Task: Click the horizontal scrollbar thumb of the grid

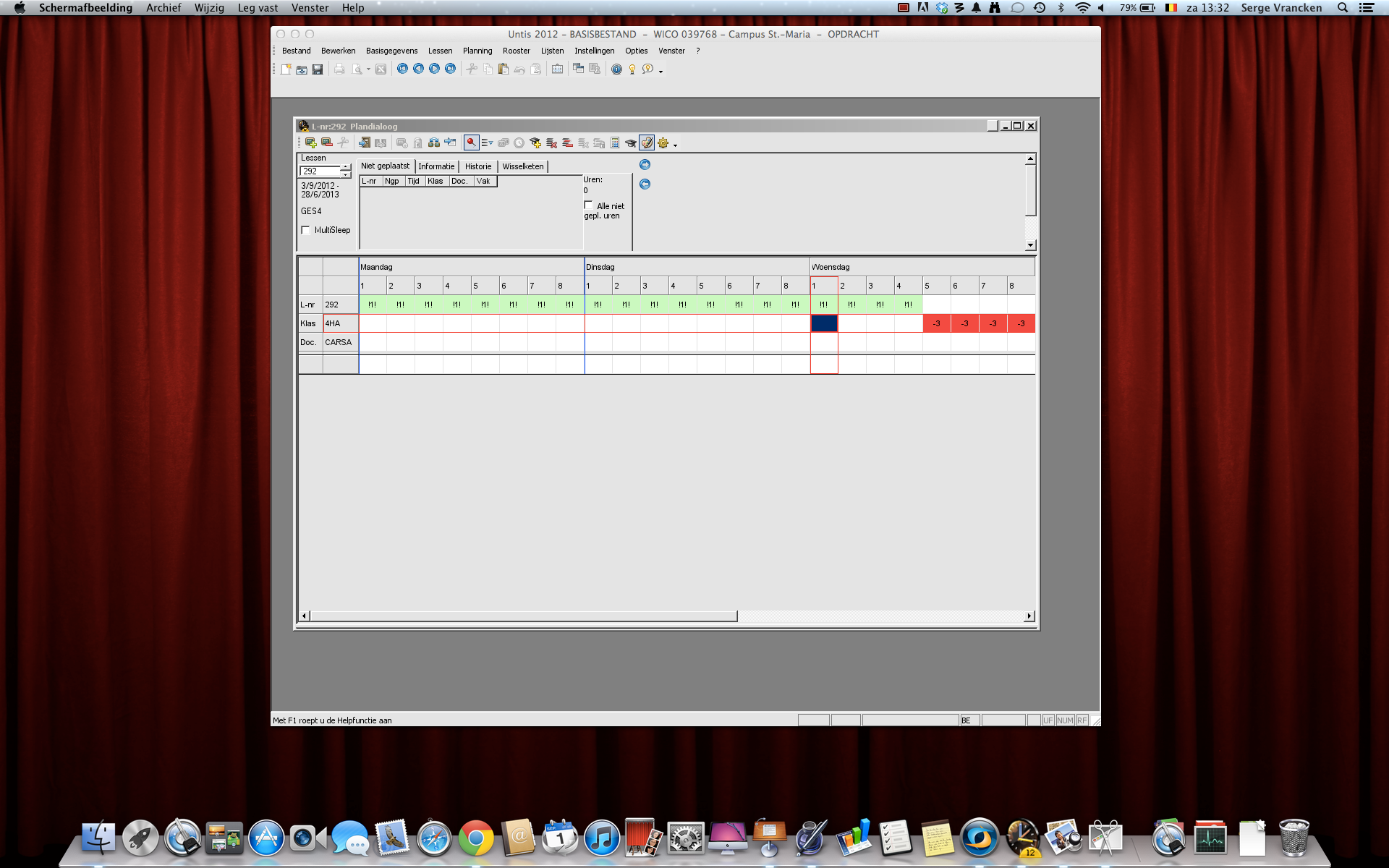Action: pyautogui.click(x=522, y=616)
